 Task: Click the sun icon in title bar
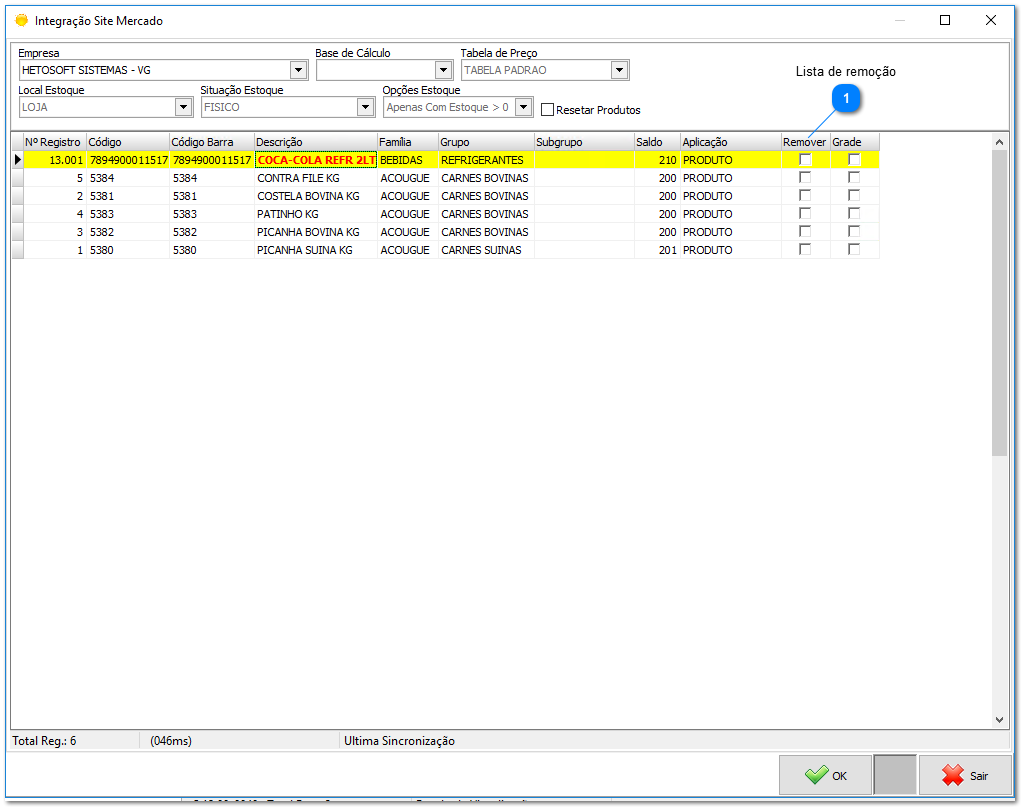pos(21,20)
